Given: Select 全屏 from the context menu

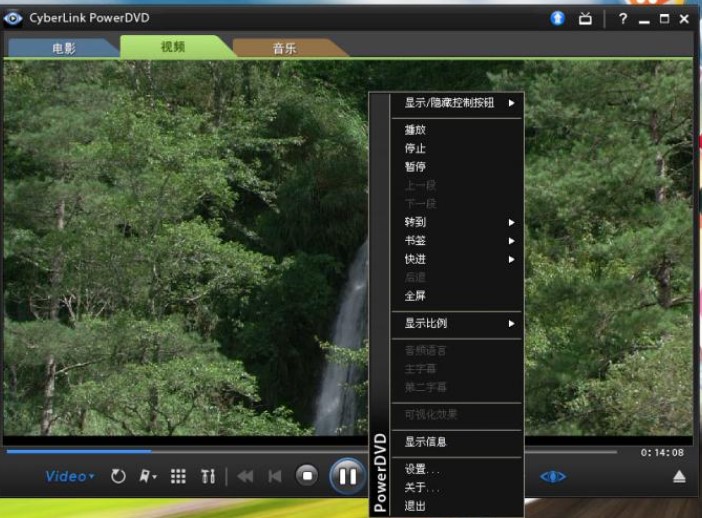Looking at the screenshot, I should click(416, 296).
